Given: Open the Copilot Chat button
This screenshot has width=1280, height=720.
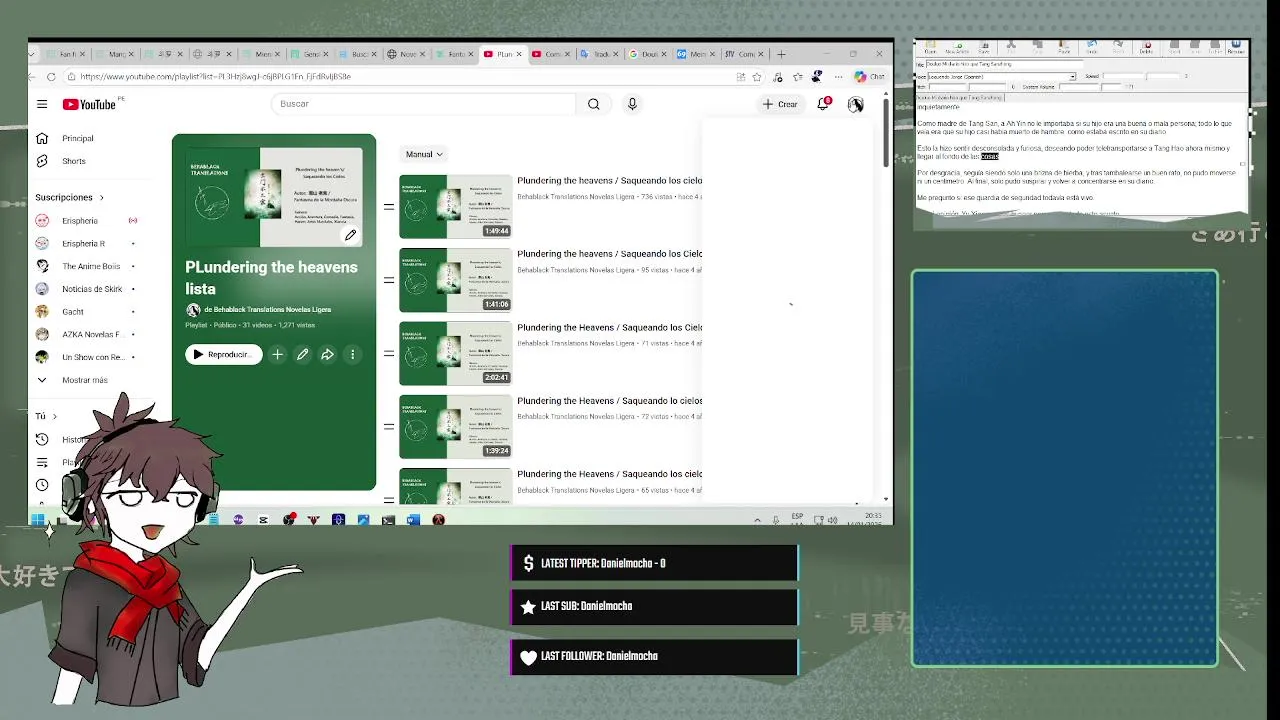Looking at the screenshot, I should 870,76.
